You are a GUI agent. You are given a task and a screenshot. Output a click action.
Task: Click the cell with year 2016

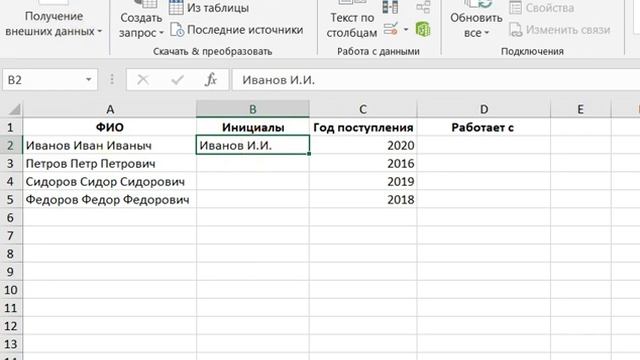[x=363, y=163]
